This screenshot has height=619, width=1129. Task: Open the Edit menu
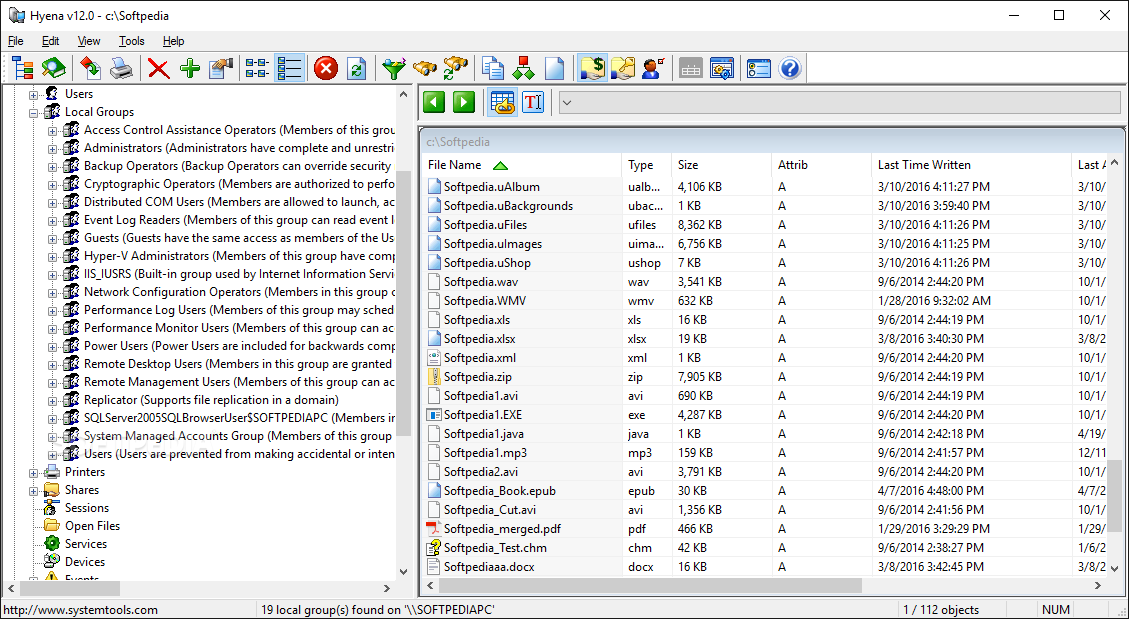[50, 41]
